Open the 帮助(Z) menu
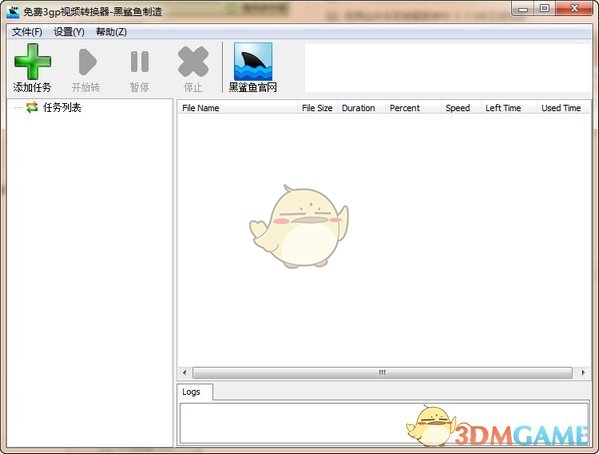This screenshot has height=454, width=599. (x=111, y=32)
